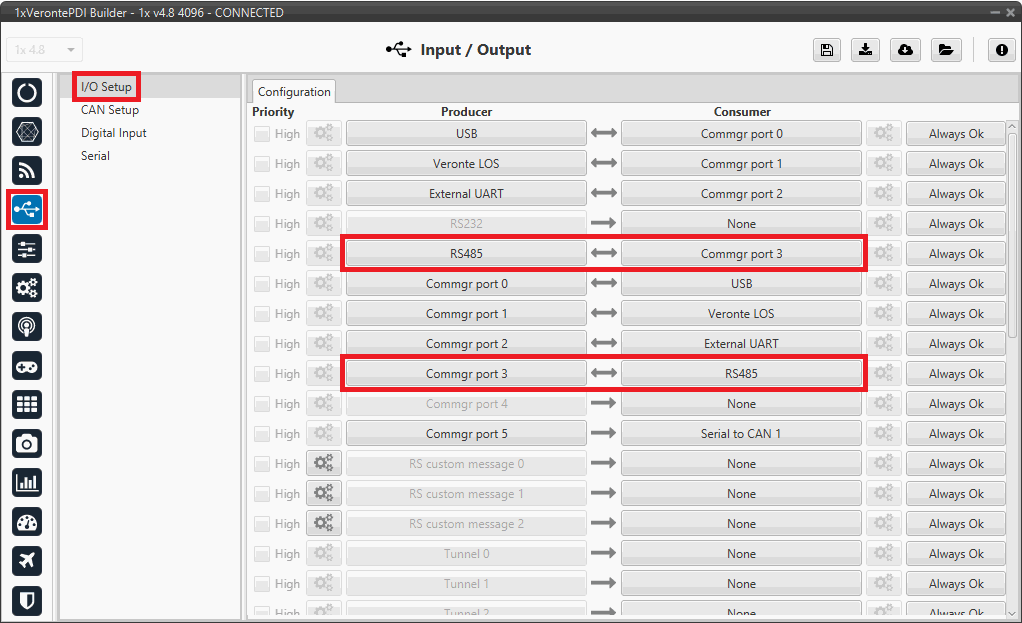The image size is (1022, 623).
Task: Switch to the Configuration tab
Action: [x=294, y=91]
